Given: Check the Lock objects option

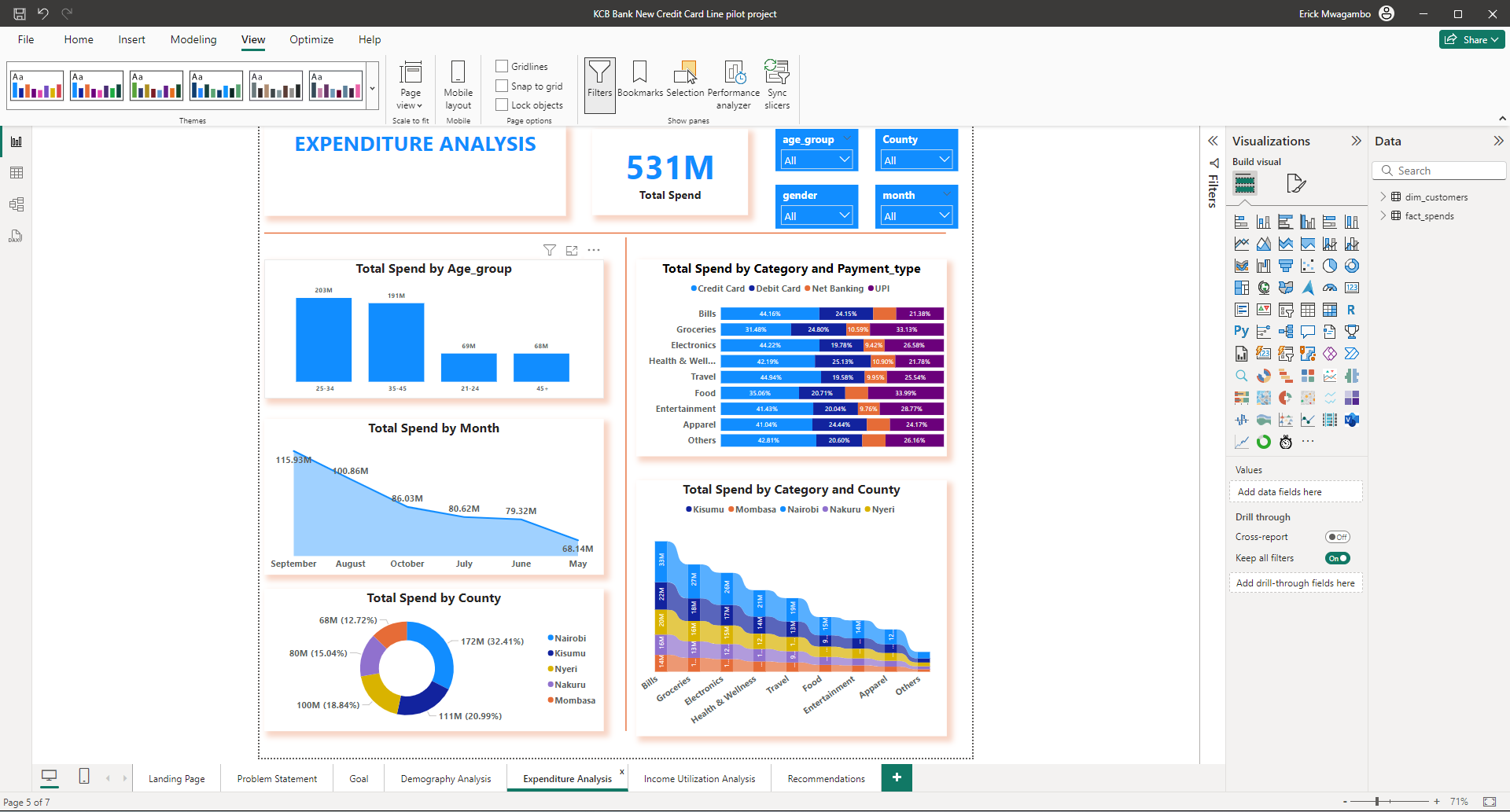Looking at the screenshot, I should click(x=502, y=105).
